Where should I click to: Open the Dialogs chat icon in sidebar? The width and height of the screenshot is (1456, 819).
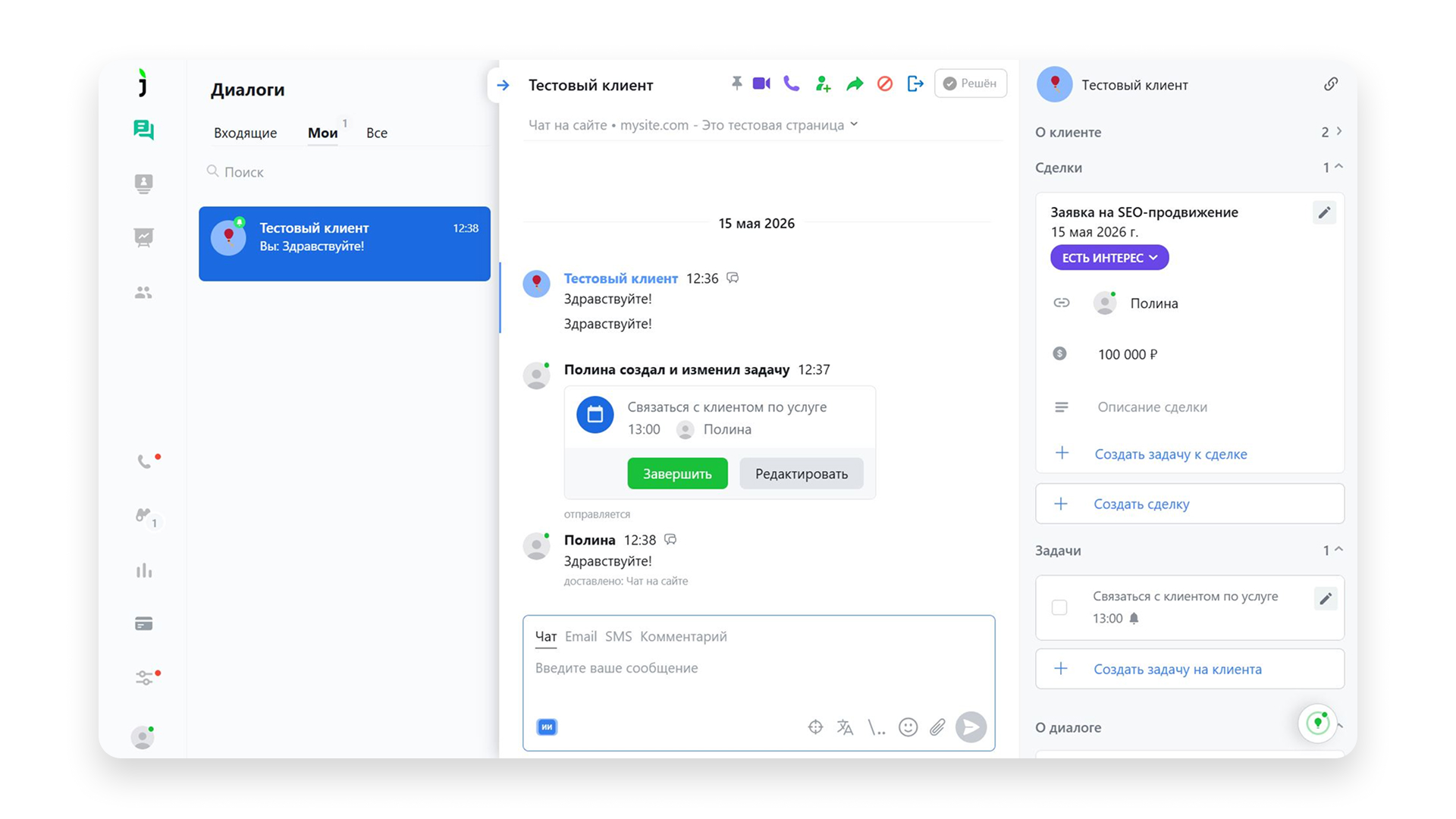click(x=143, y=130)
